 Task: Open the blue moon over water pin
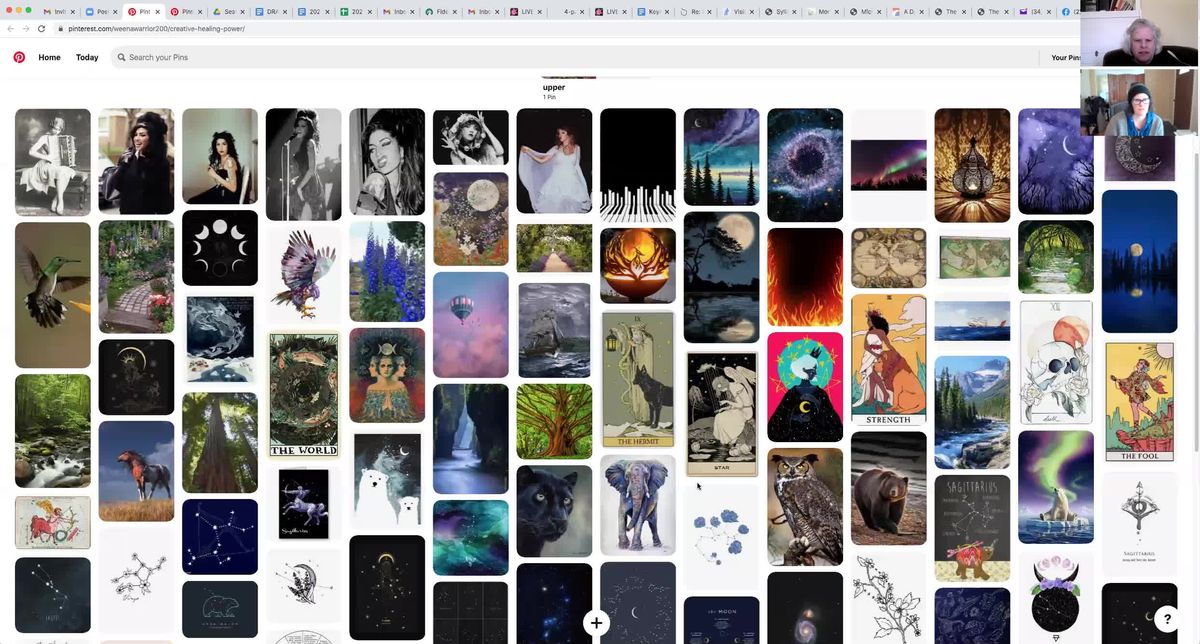pos(1140,261)
